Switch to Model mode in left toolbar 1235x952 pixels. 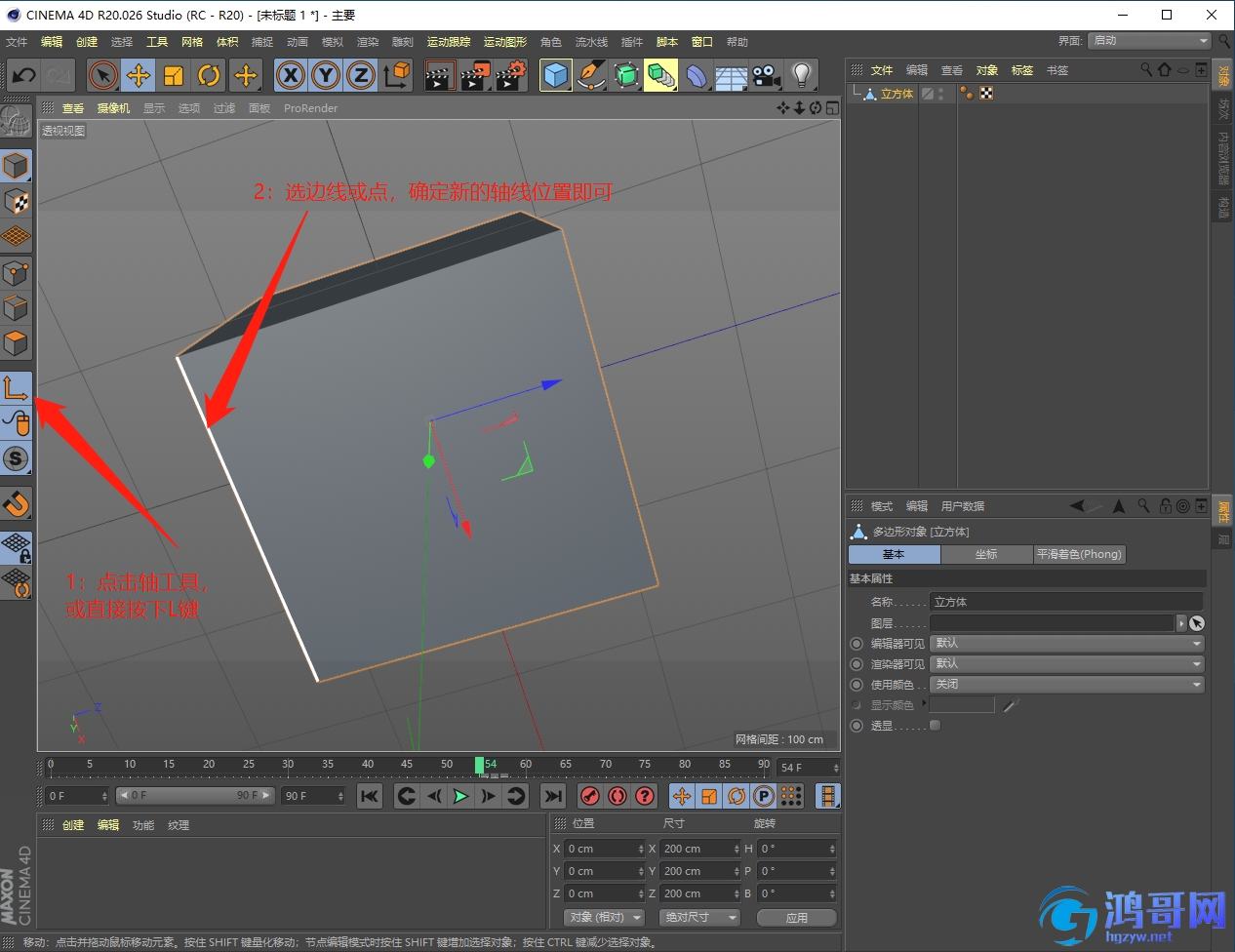[16, 166]
